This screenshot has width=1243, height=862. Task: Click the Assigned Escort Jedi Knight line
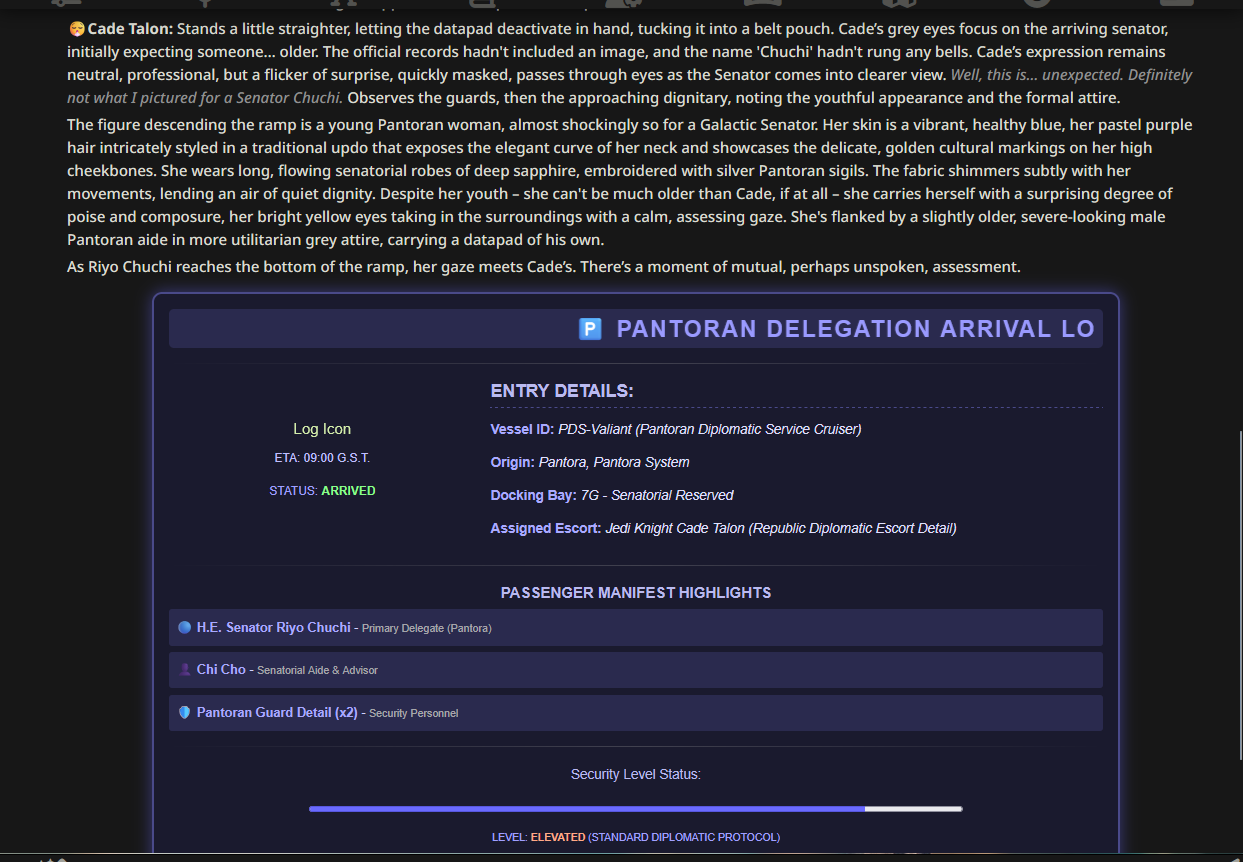click(723, 528)
